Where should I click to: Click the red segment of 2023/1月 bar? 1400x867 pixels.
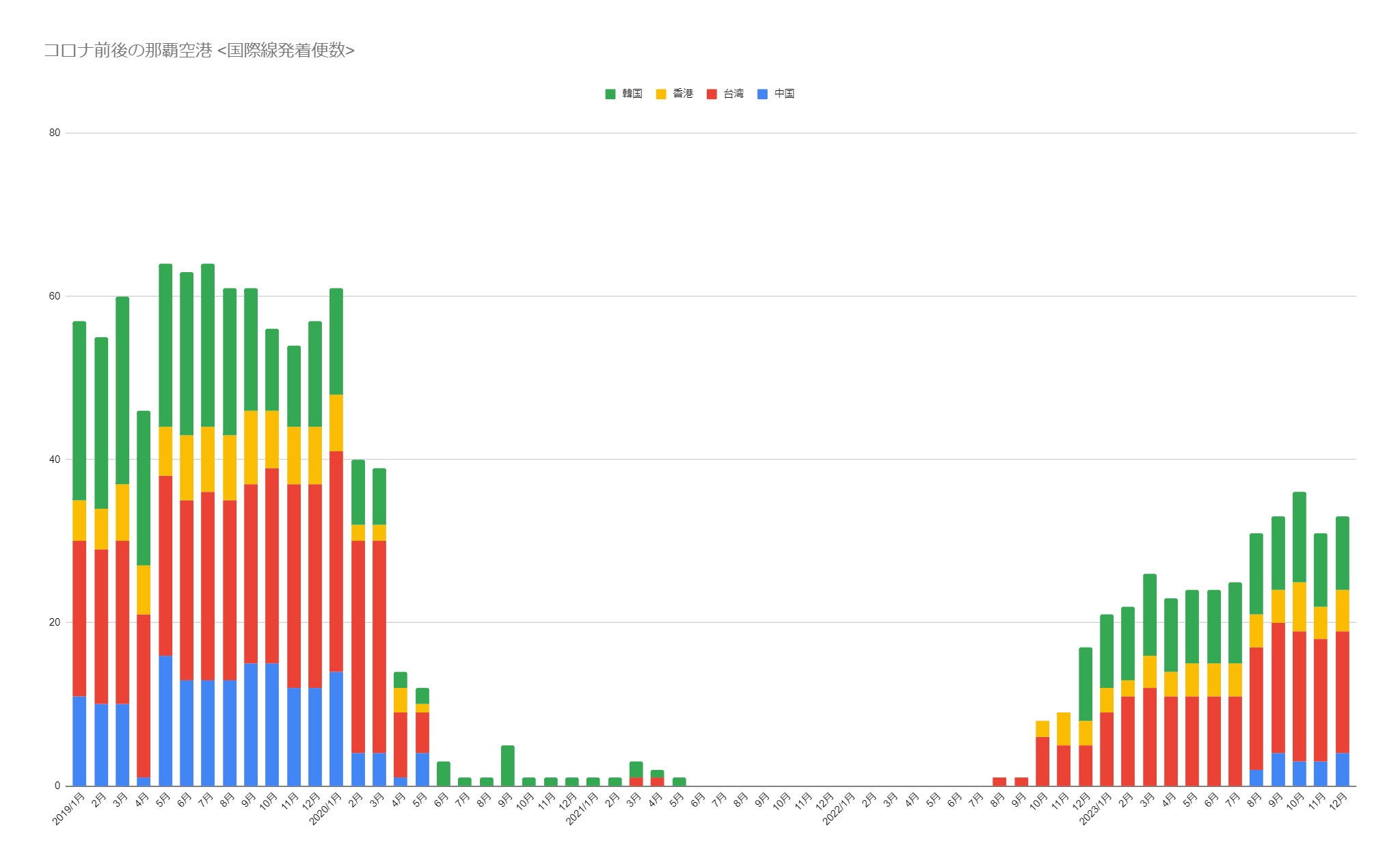1107,749
